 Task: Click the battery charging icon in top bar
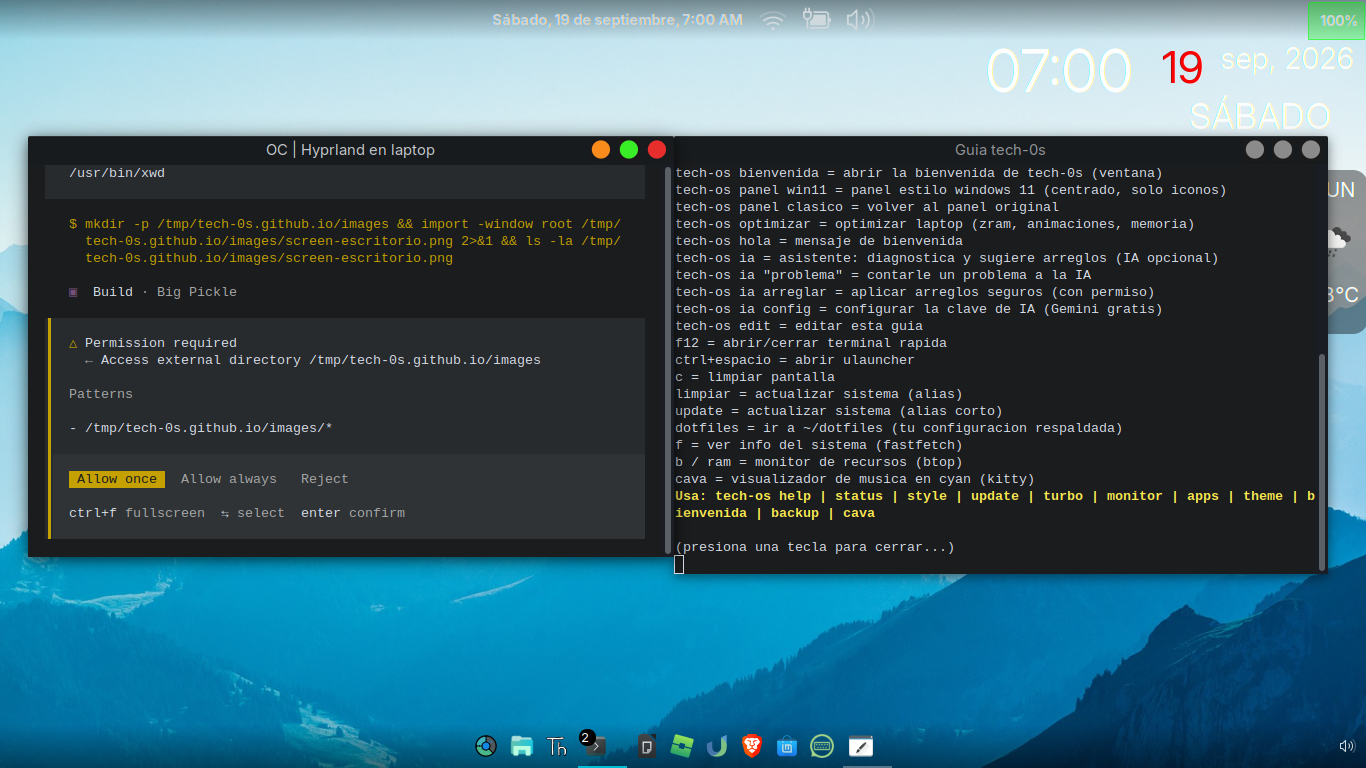click(x=817, y=20)
